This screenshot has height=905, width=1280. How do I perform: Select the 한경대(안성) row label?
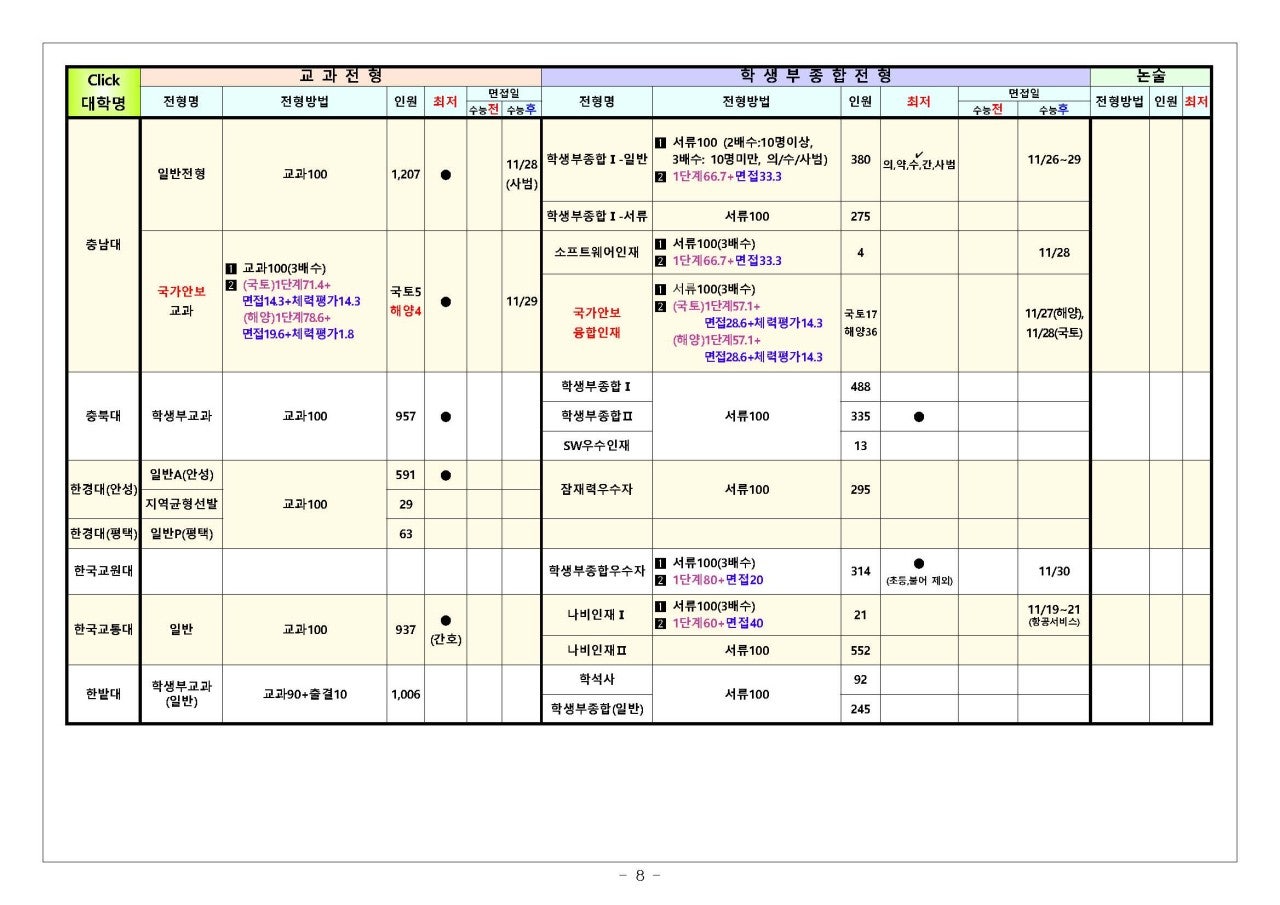pyautogui.click(x=103, y=489)
